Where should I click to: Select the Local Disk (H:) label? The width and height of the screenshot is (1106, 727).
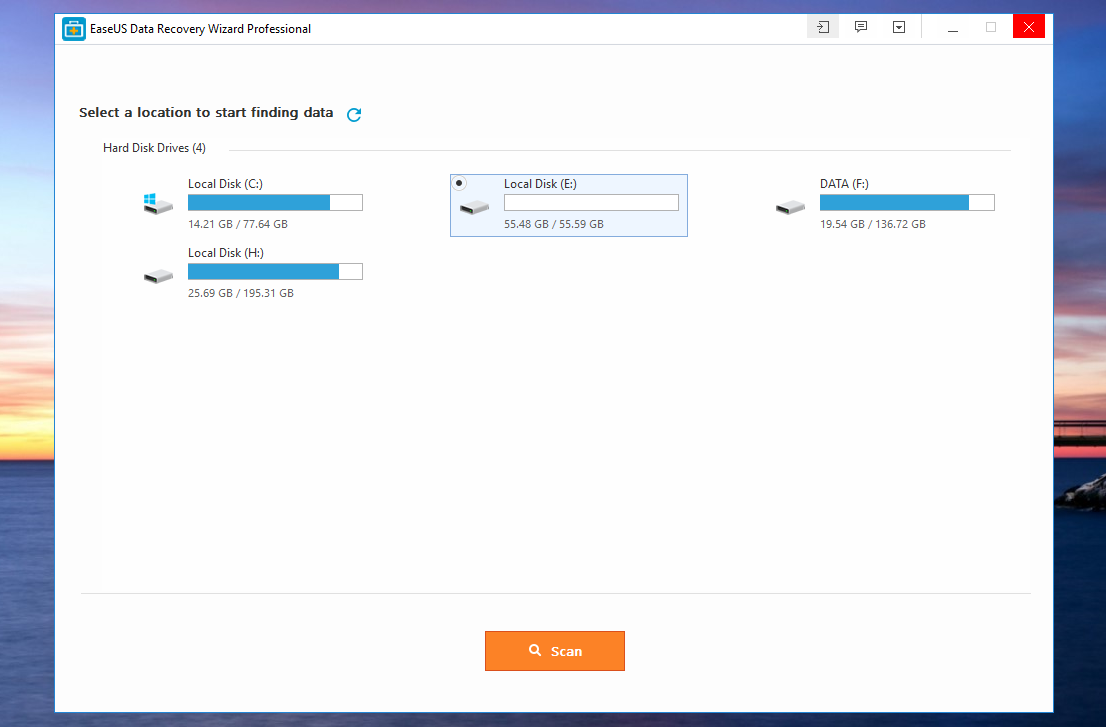pyautogui.click(x=226, y=253)
